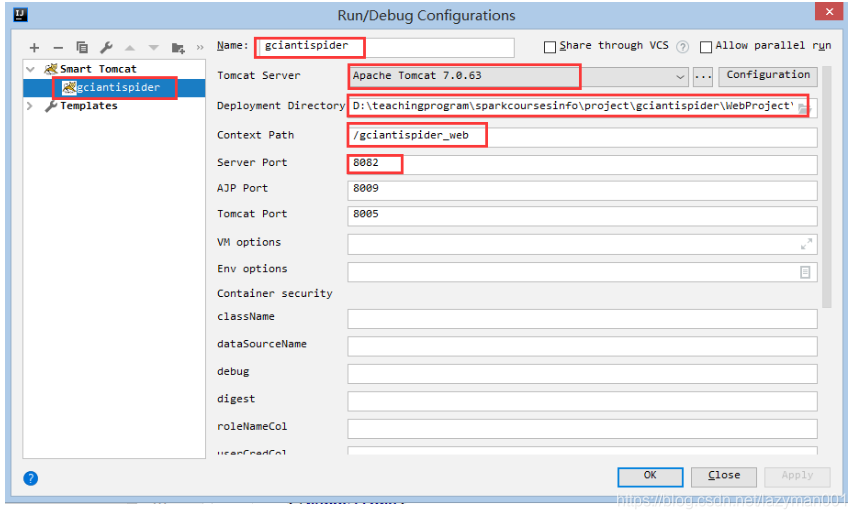
Task: Move the configuration up with the arrow
Action: (x=130, y=48)
